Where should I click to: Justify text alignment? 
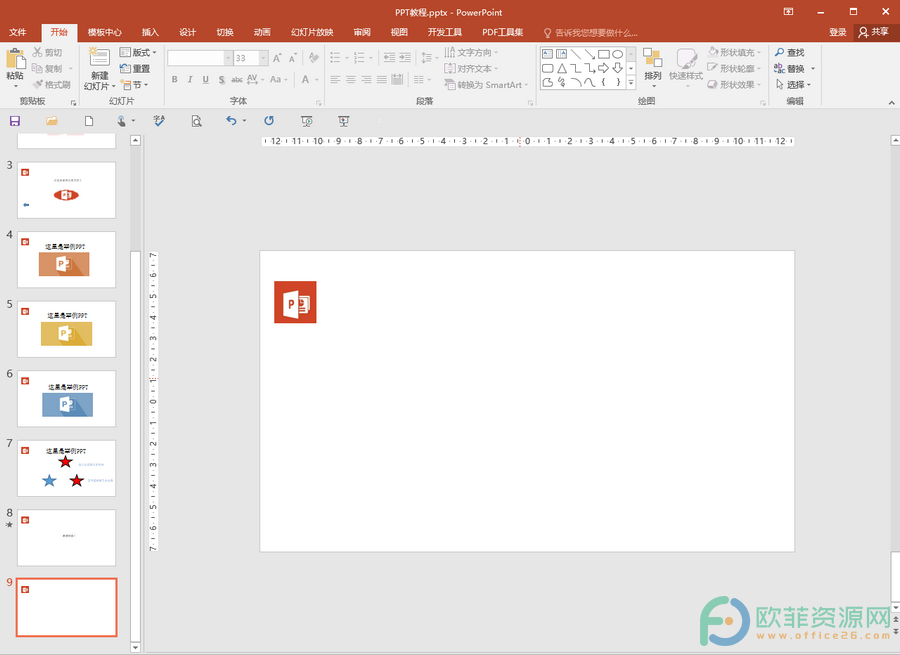click(382, 80)
